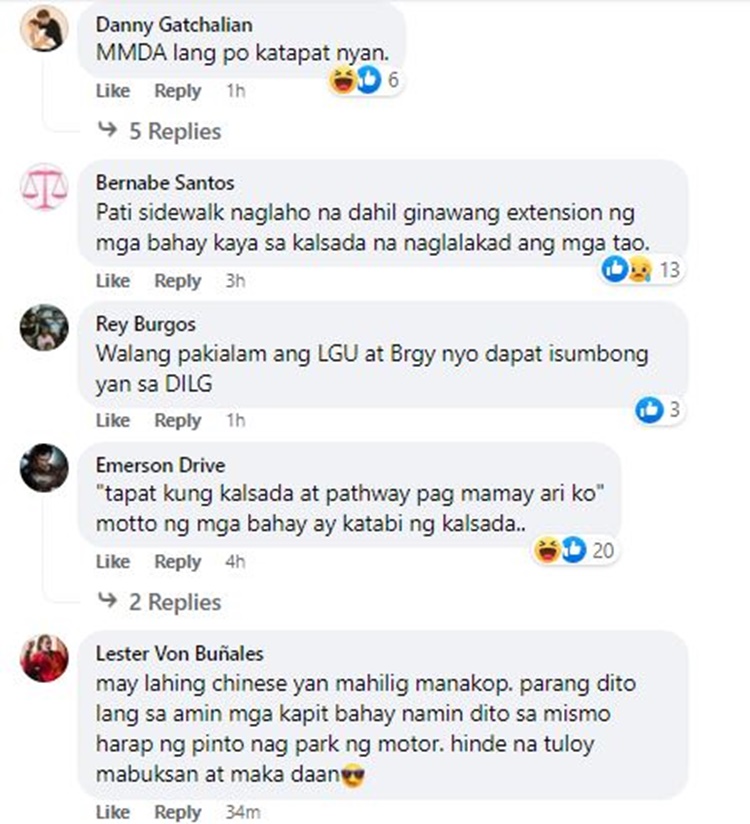Image resolution: width=750 pixels, height=824 pixels.
Task: Click the 3h timestamp on Bernabe's comment
Action: tap(235, 281)
